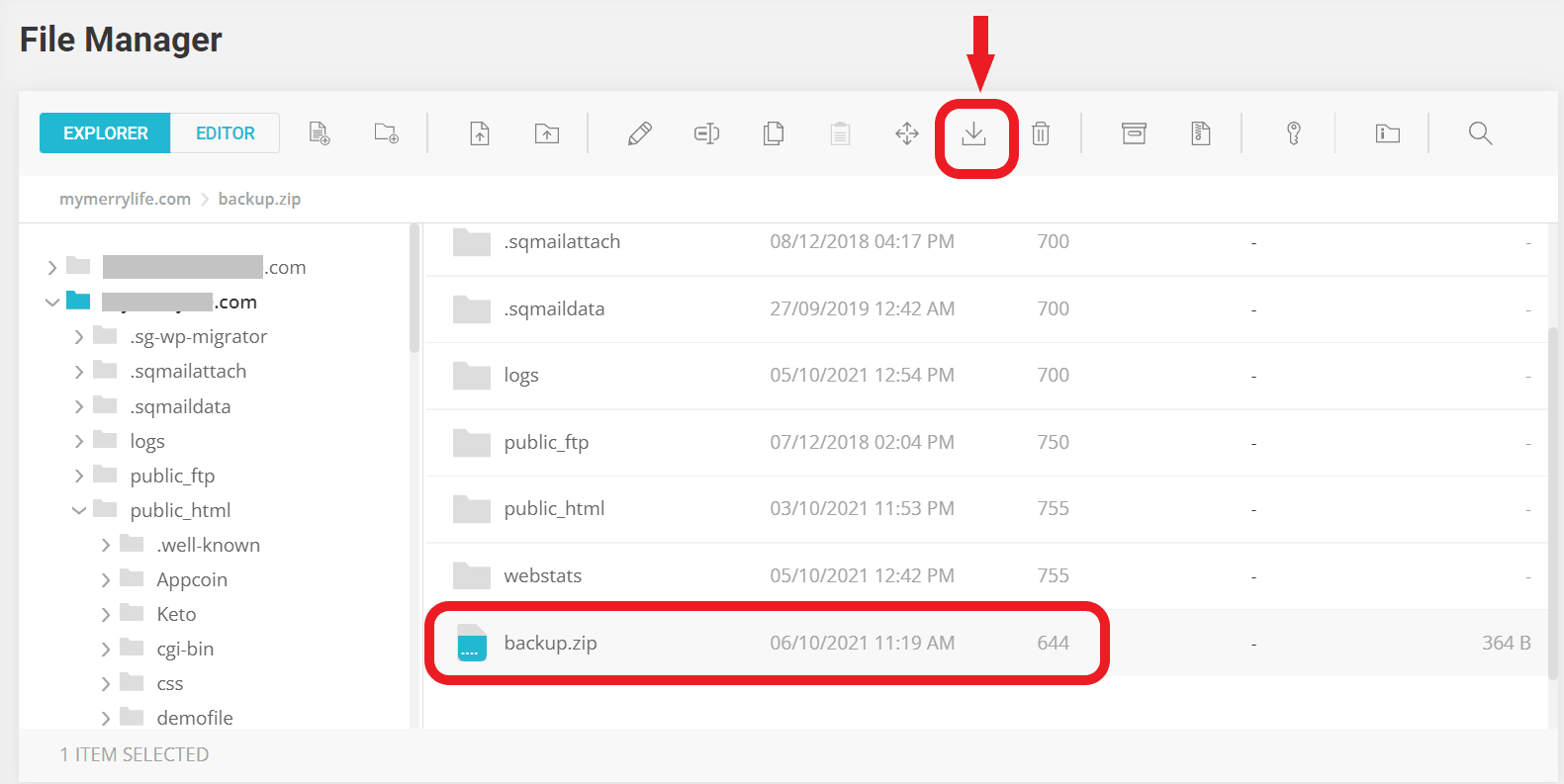
Task: Expand the first blurred .com tree folder
Action: [x=52, y=267]
